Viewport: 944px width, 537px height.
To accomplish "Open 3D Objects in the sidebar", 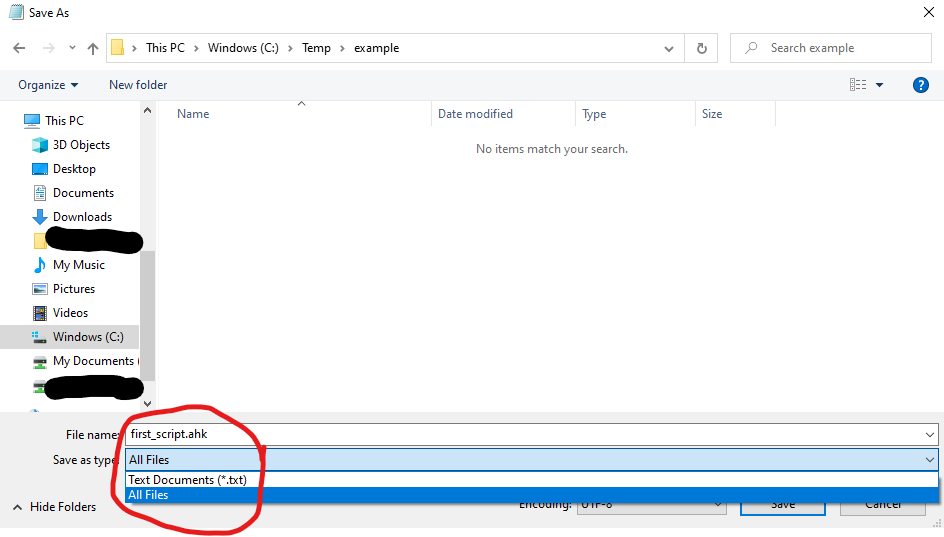I will 81,144.
